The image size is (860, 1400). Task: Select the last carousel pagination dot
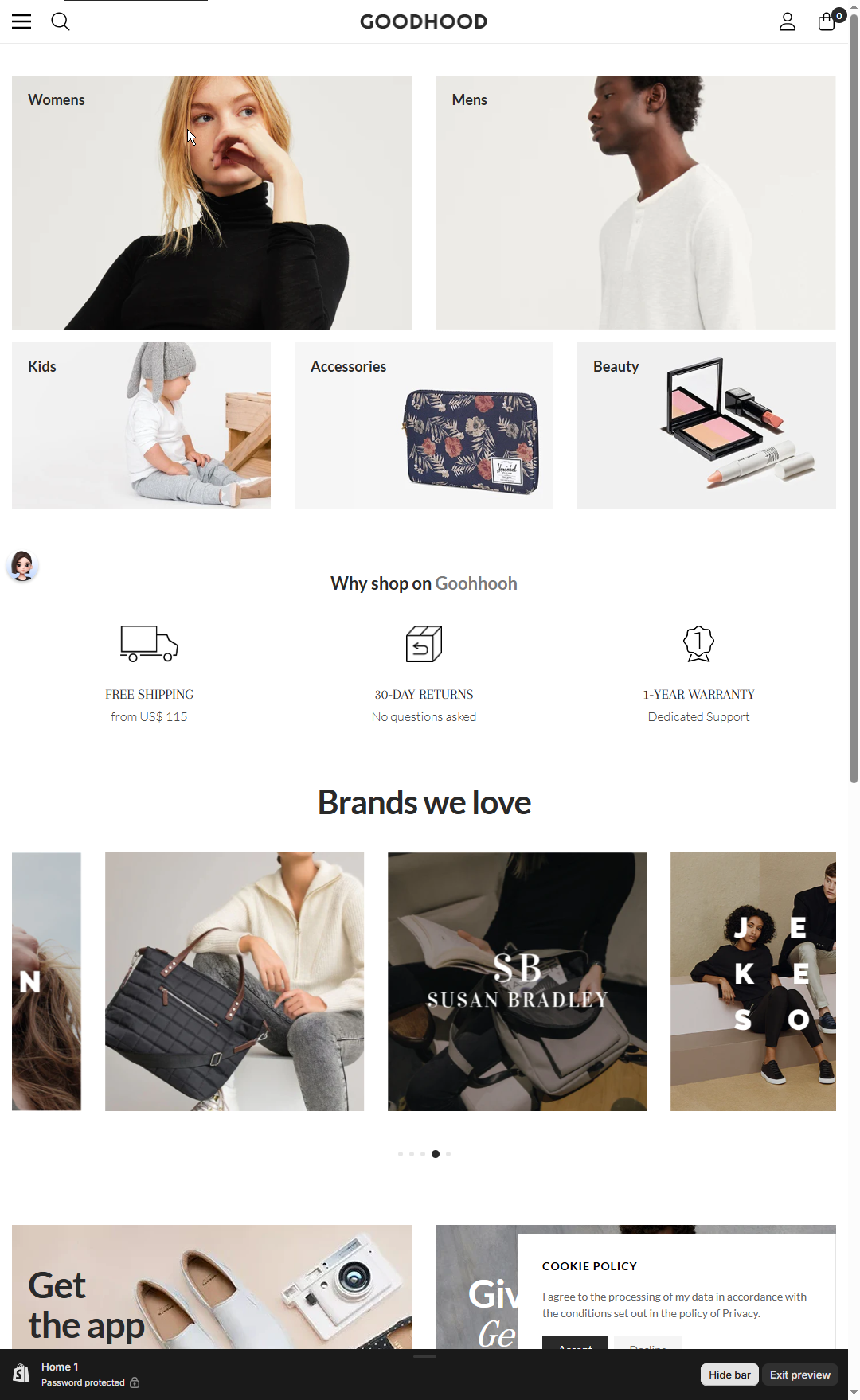(x=448, y=1153)
